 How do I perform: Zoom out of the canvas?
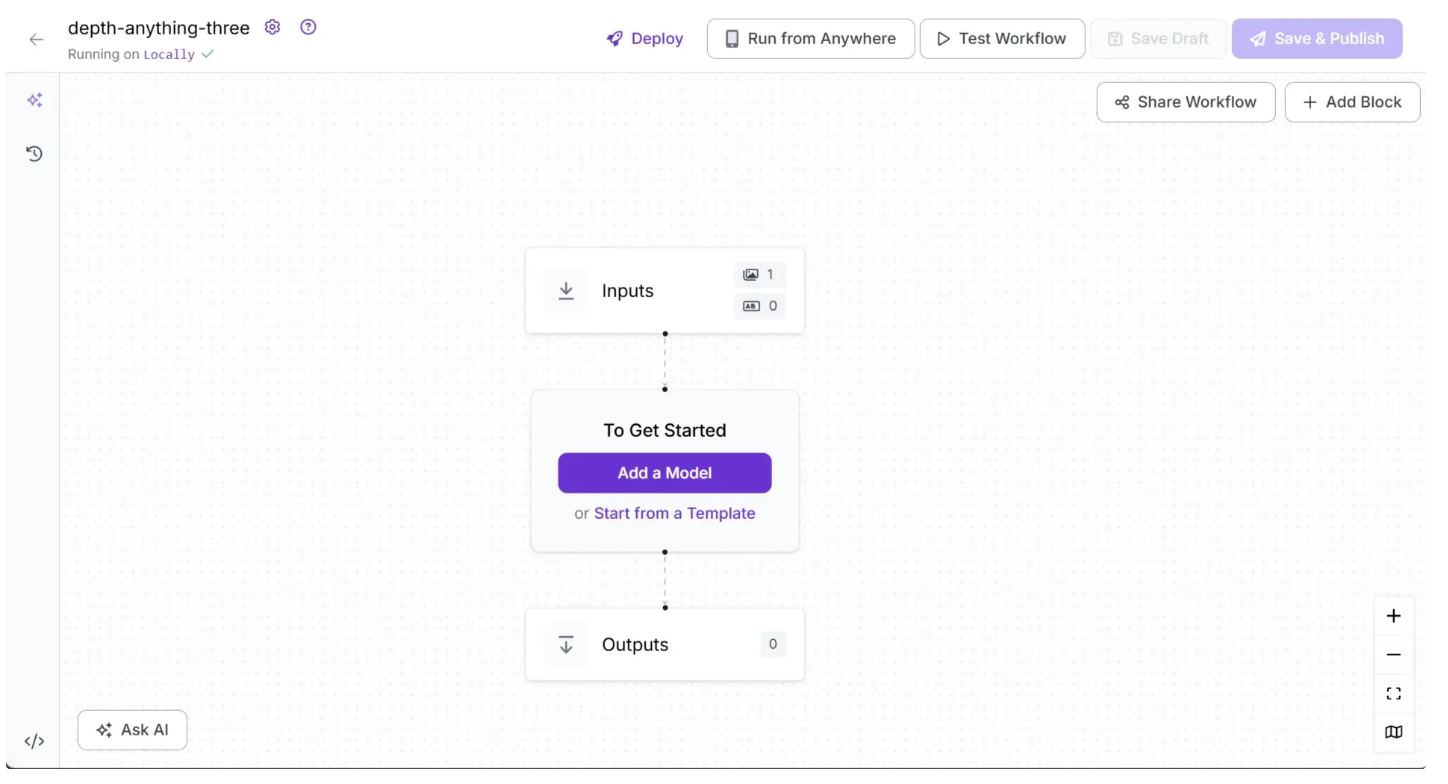pyautogui.click(x=1393, y=655)
